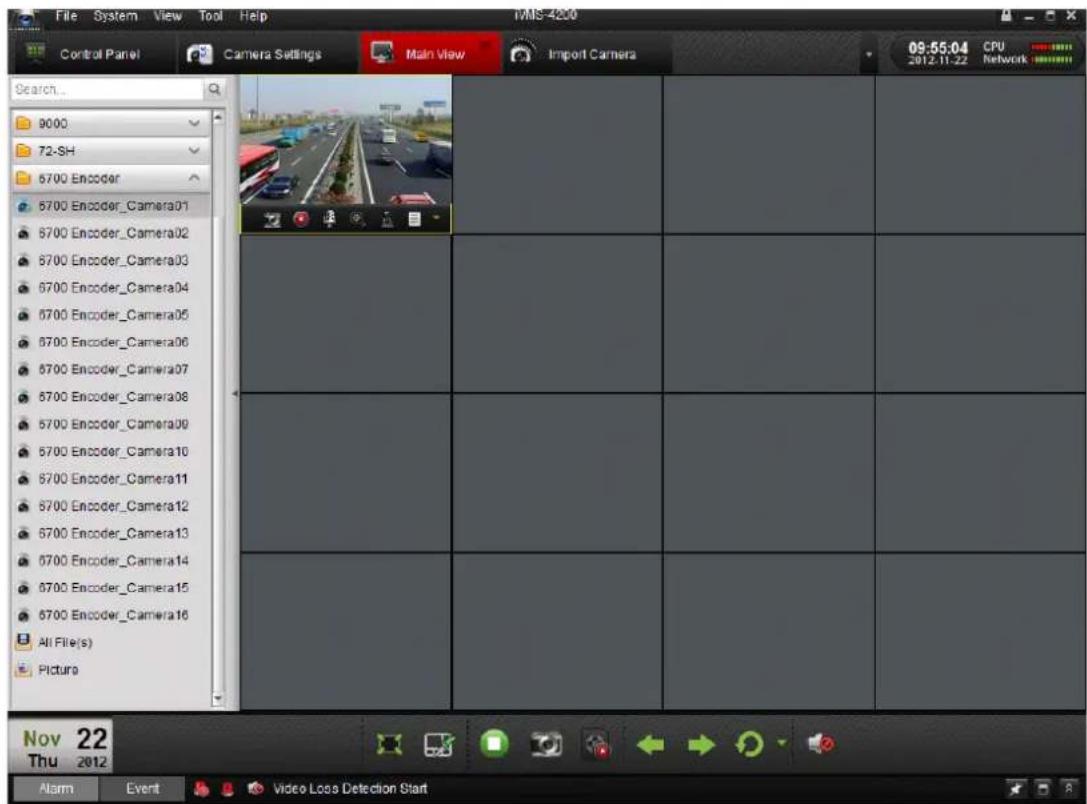This screenshot has height=804, width=1087.
Task: Open the Help menu
Action: coord(253,15)
